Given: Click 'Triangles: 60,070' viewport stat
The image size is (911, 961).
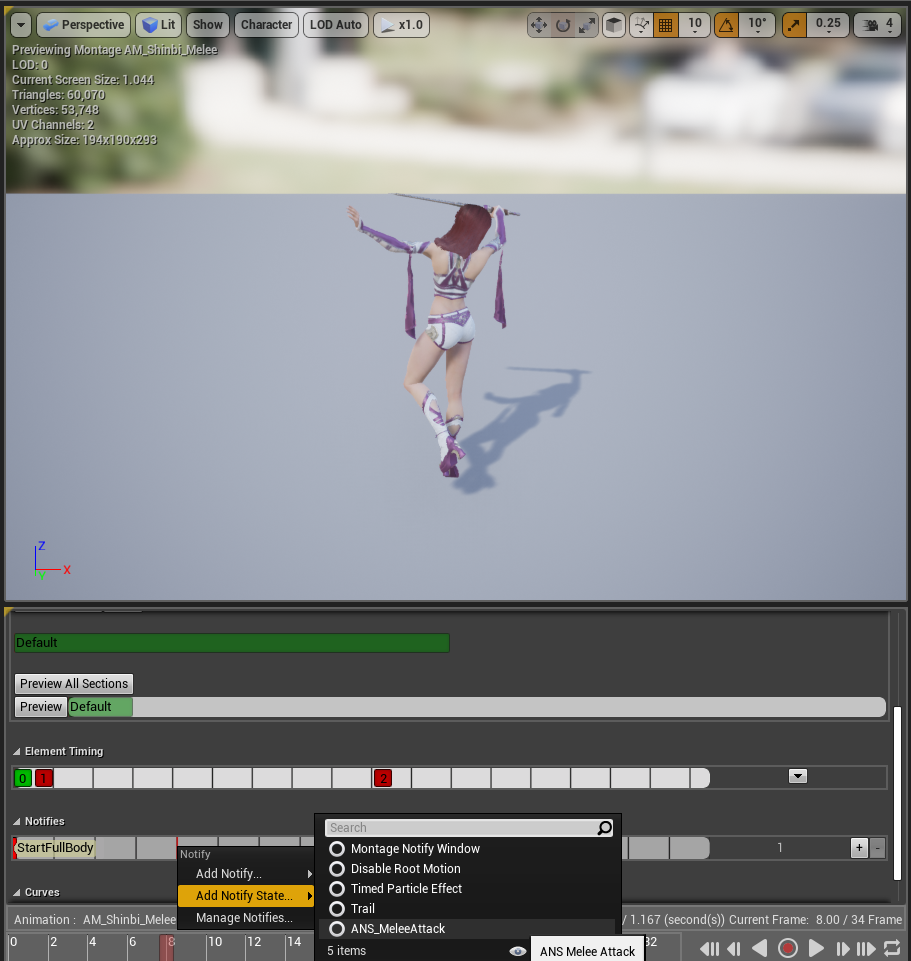Looking at the screenshot, I should (x=58, y=95).
